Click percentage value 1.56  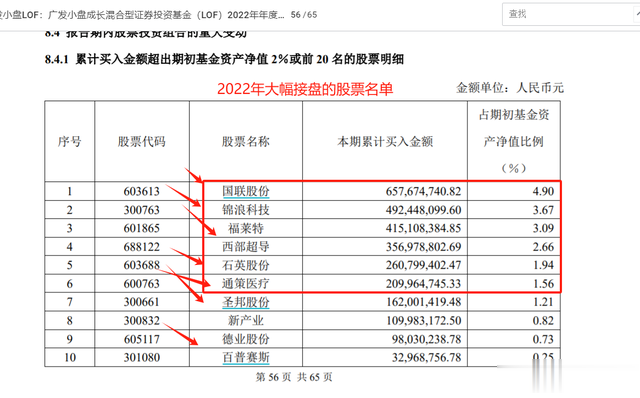543,284
